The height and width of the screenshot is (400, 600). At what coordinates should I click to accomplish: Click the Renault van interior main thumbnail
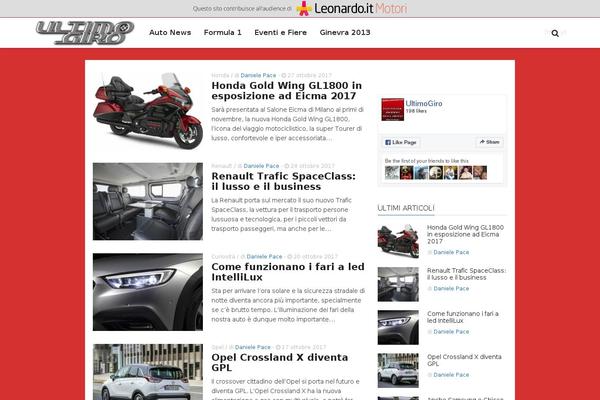(x=148, y=201)
